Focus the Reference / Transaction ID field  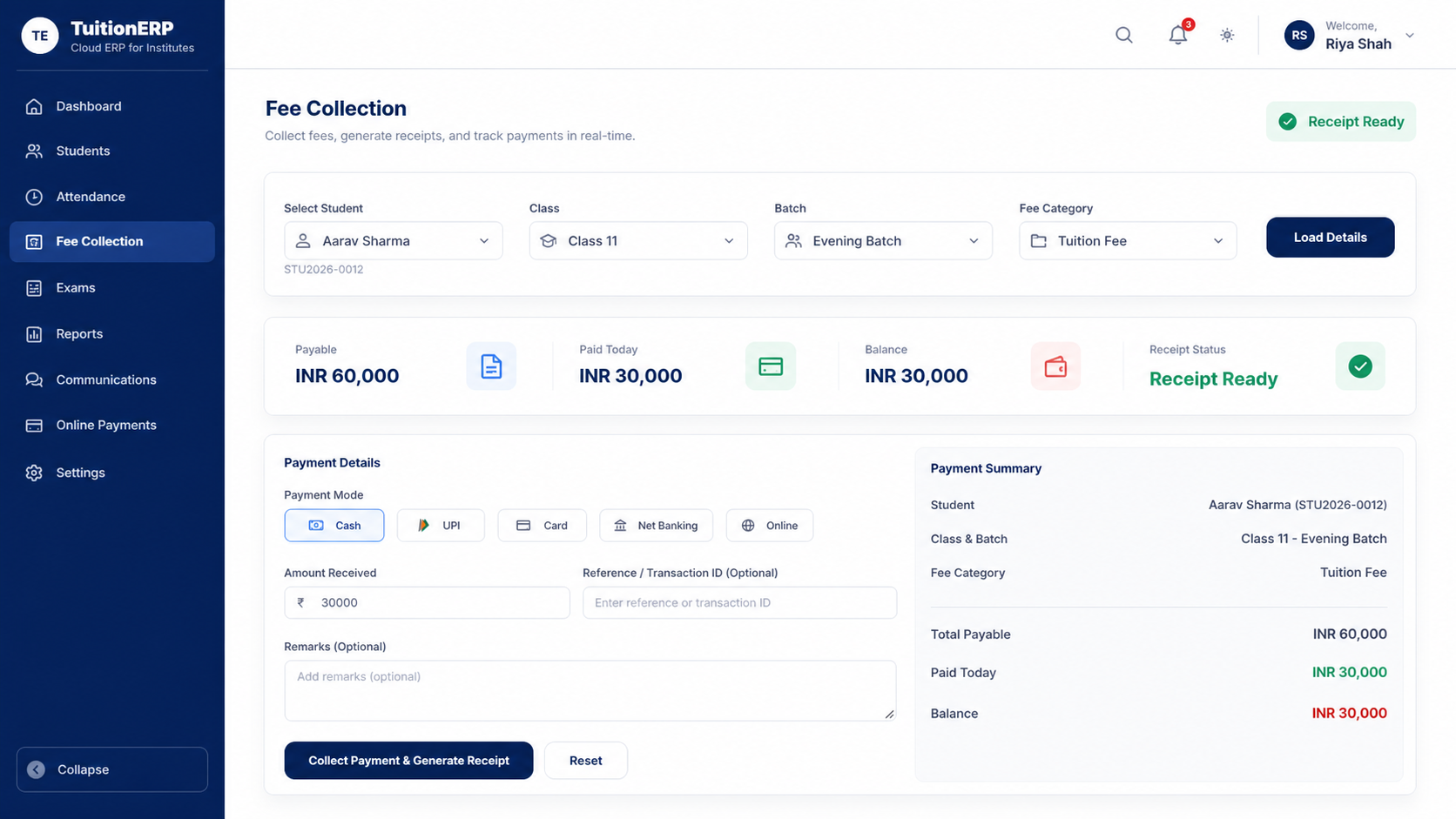pyautogui.click(x=739, y=602)
